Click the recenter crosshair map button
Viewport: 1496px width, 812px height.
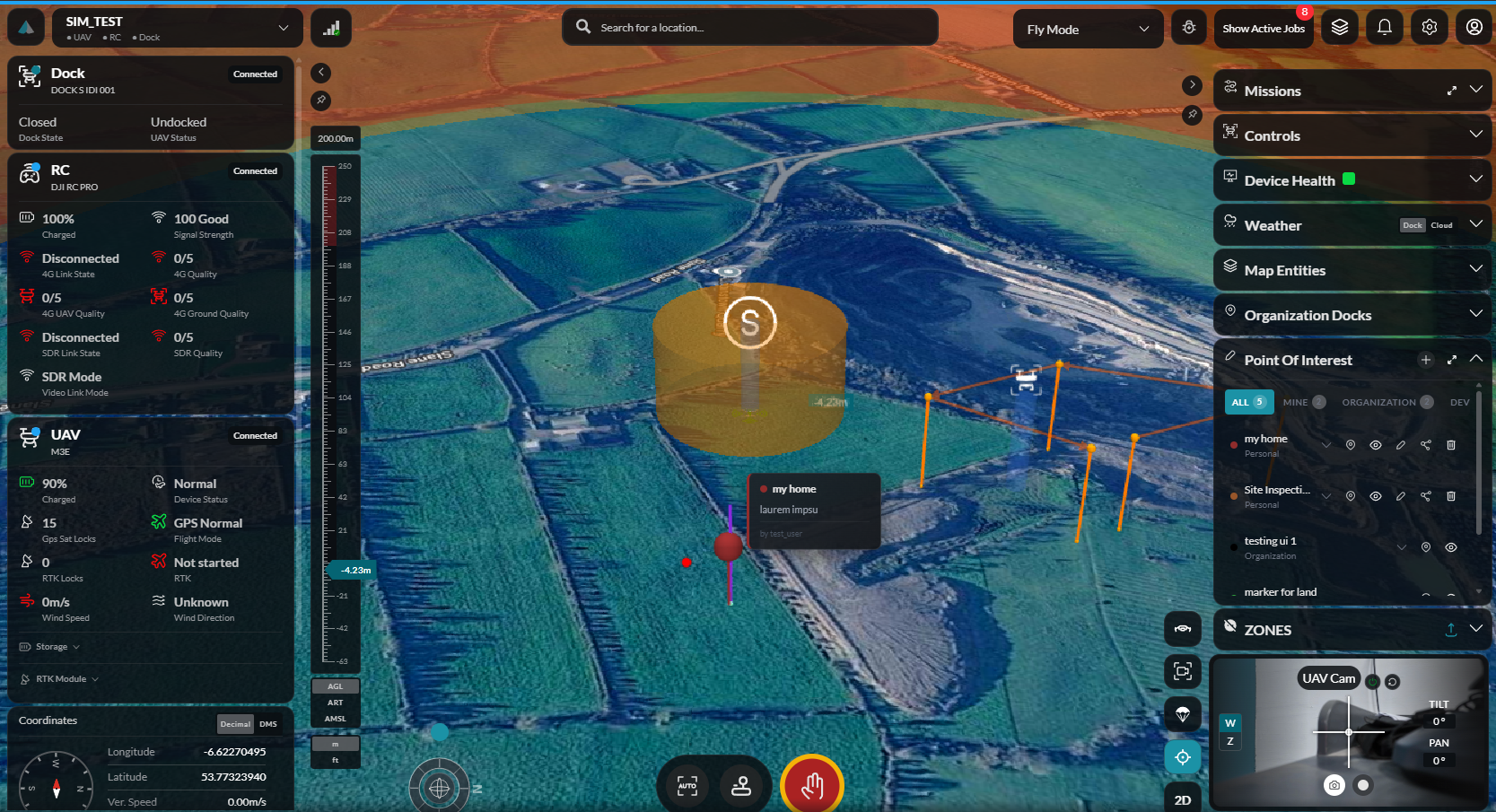point(1183,757)
